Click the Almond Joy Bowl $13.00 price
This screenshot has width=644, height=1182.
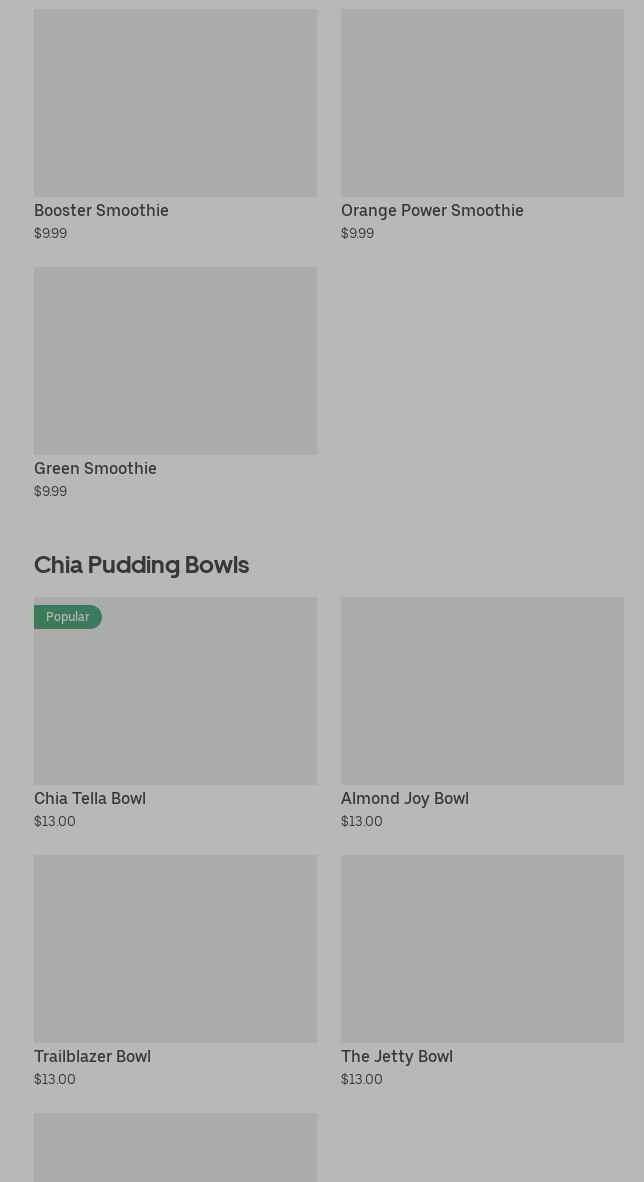click(x=361, y=821)
